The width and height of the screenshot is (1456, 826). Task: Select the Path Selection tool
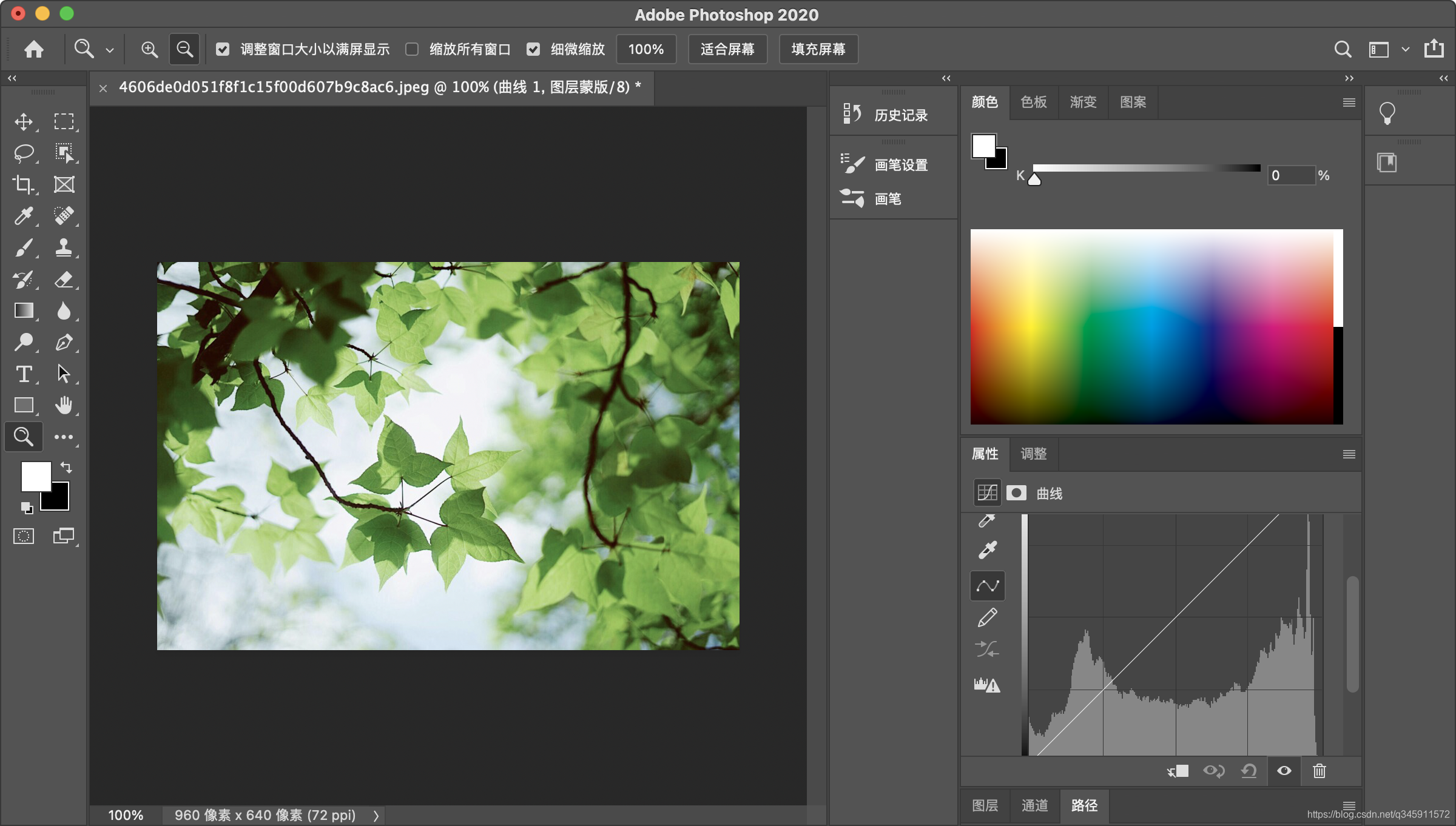pos(64,374)
